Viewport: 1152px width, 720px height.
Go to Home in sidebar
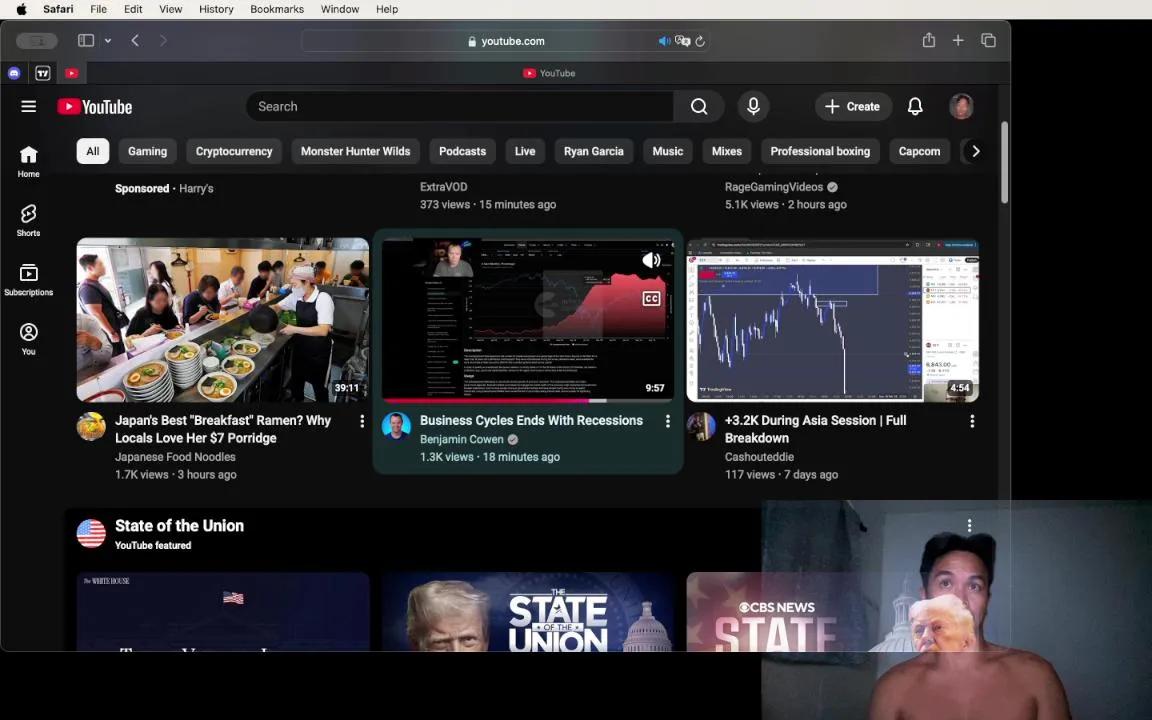tap(29, 162)
